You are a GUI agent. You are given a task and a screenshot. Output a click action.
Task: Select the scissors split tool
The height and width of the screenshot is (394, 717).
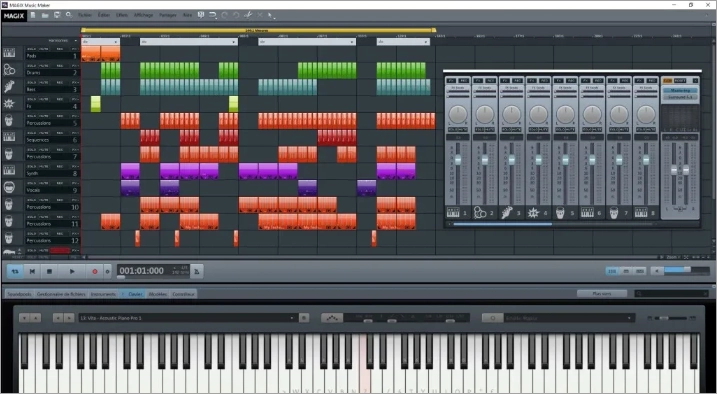pos(248,15)
